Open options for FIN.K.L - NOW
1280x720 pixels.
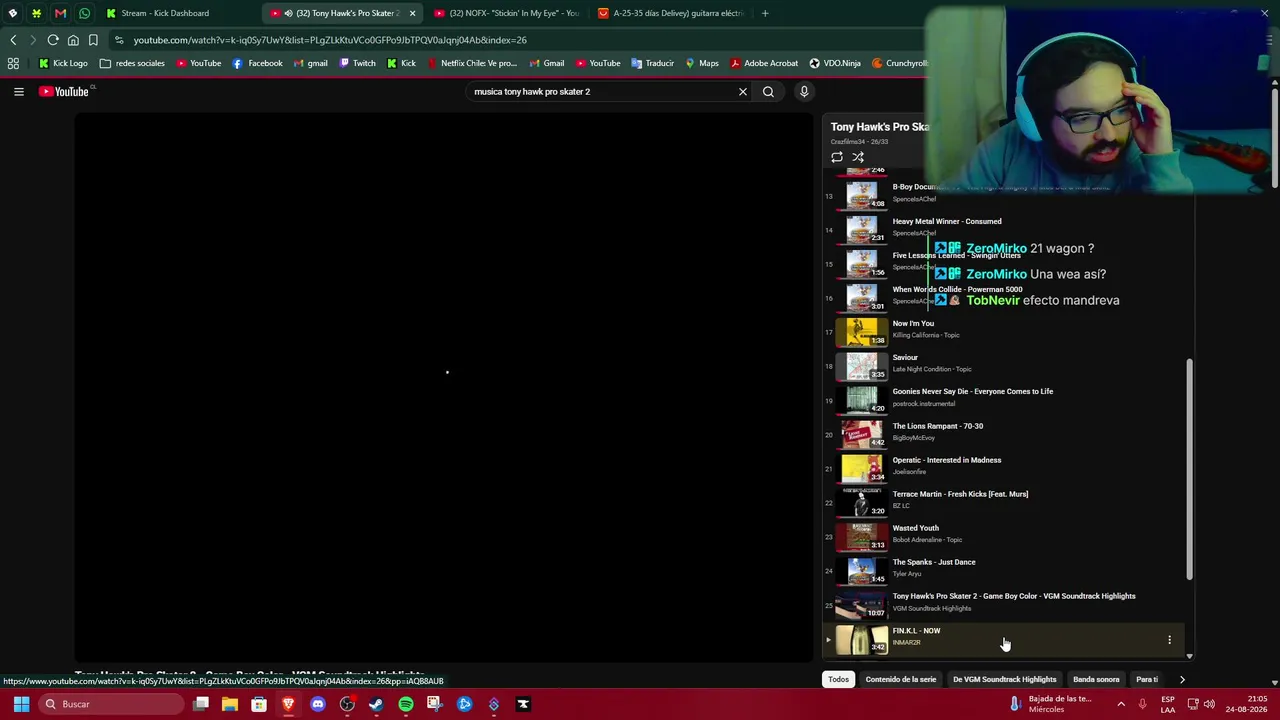[x=1169, y=640]
